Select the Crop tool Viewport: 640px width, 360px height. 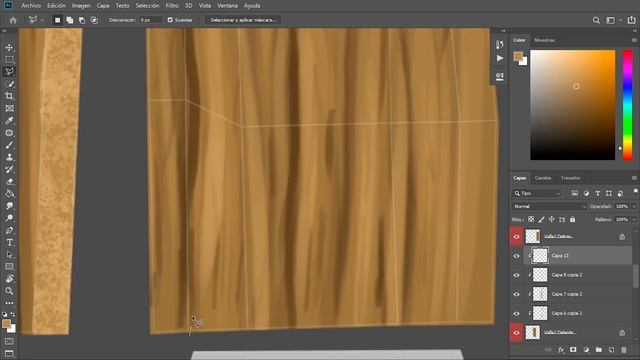[x=9, y=96]
